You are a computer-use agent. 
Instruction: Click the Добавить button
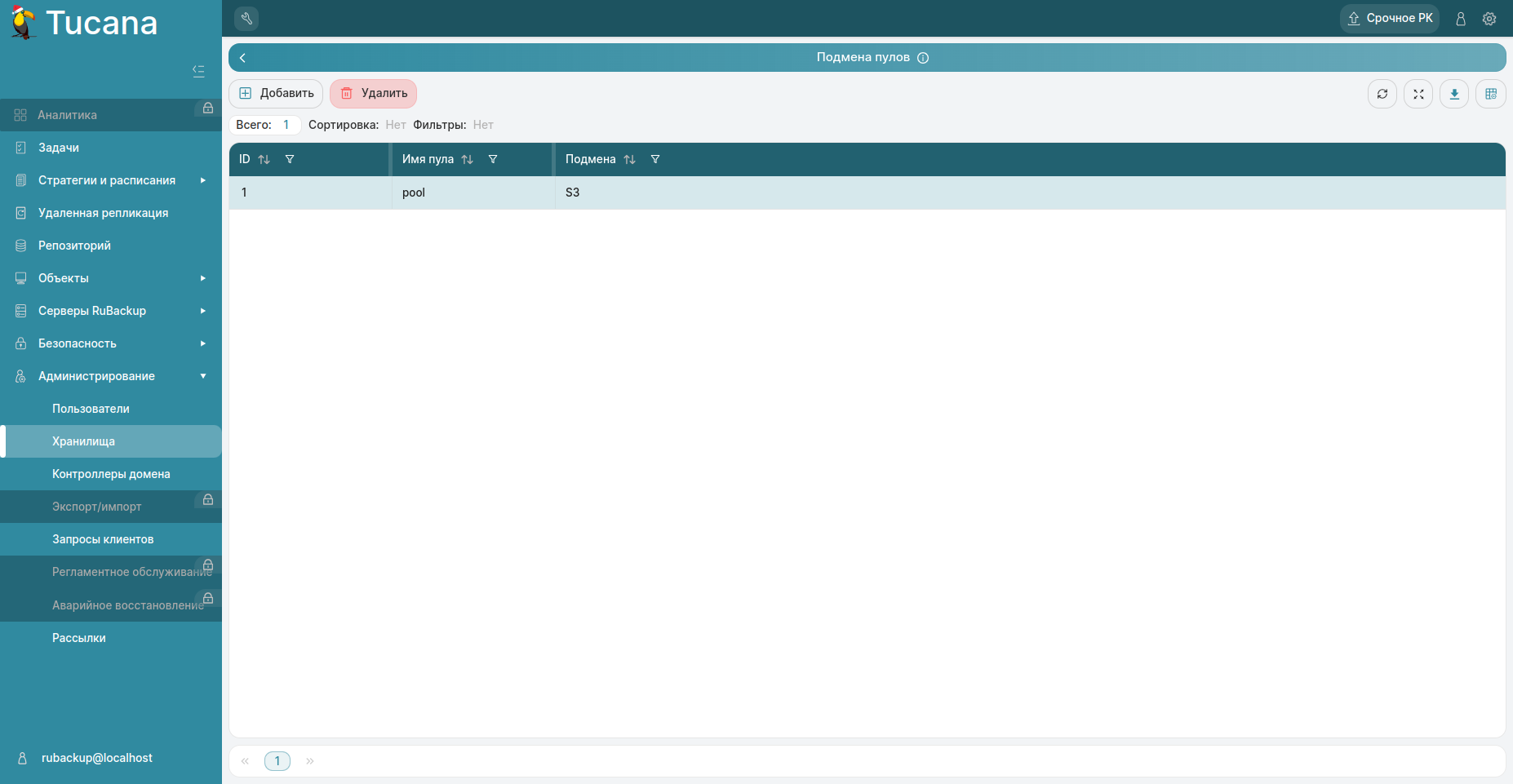(275, 93)
